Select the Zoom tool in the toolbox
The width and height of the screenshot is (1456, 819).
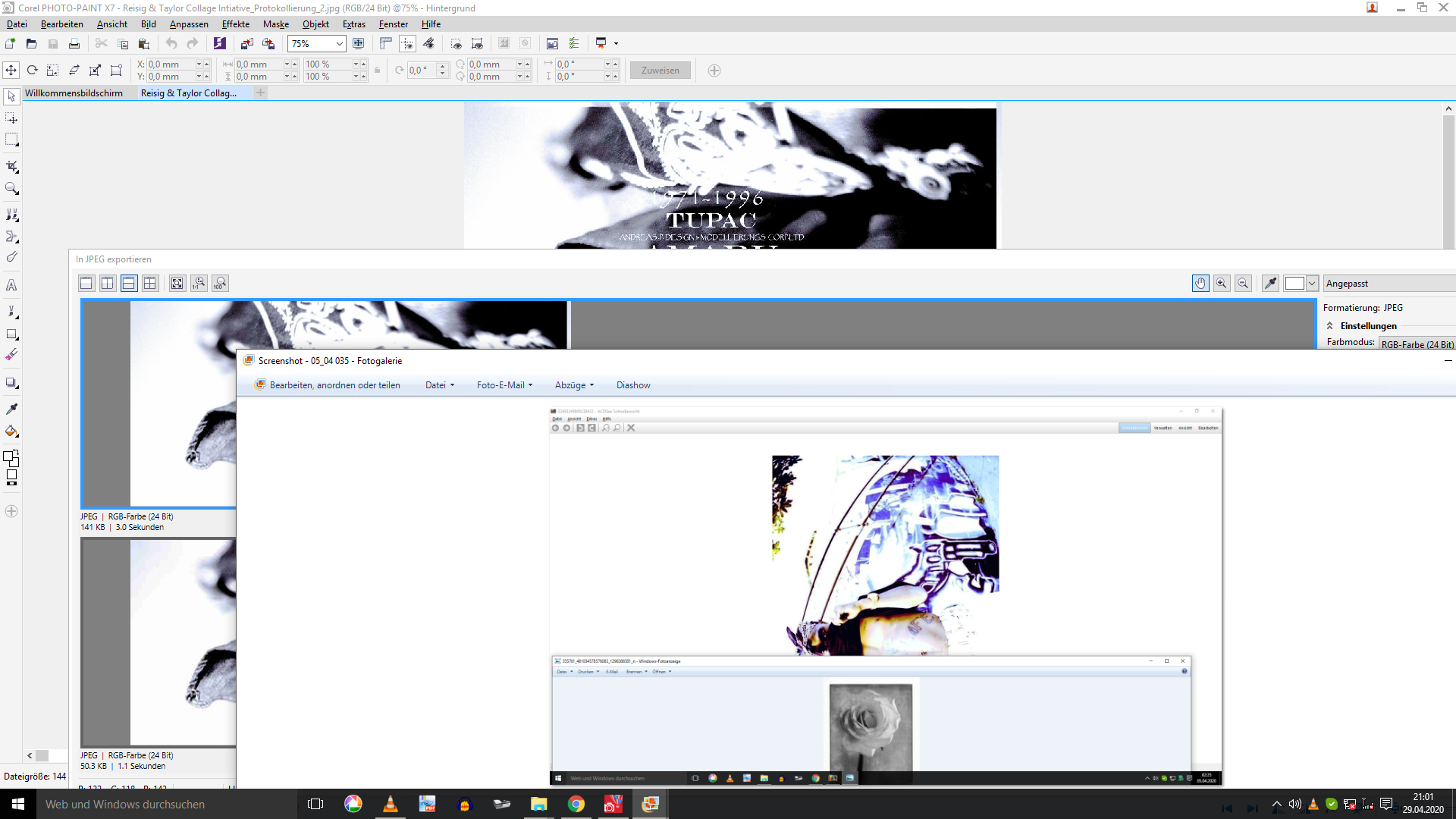point(11,188)
